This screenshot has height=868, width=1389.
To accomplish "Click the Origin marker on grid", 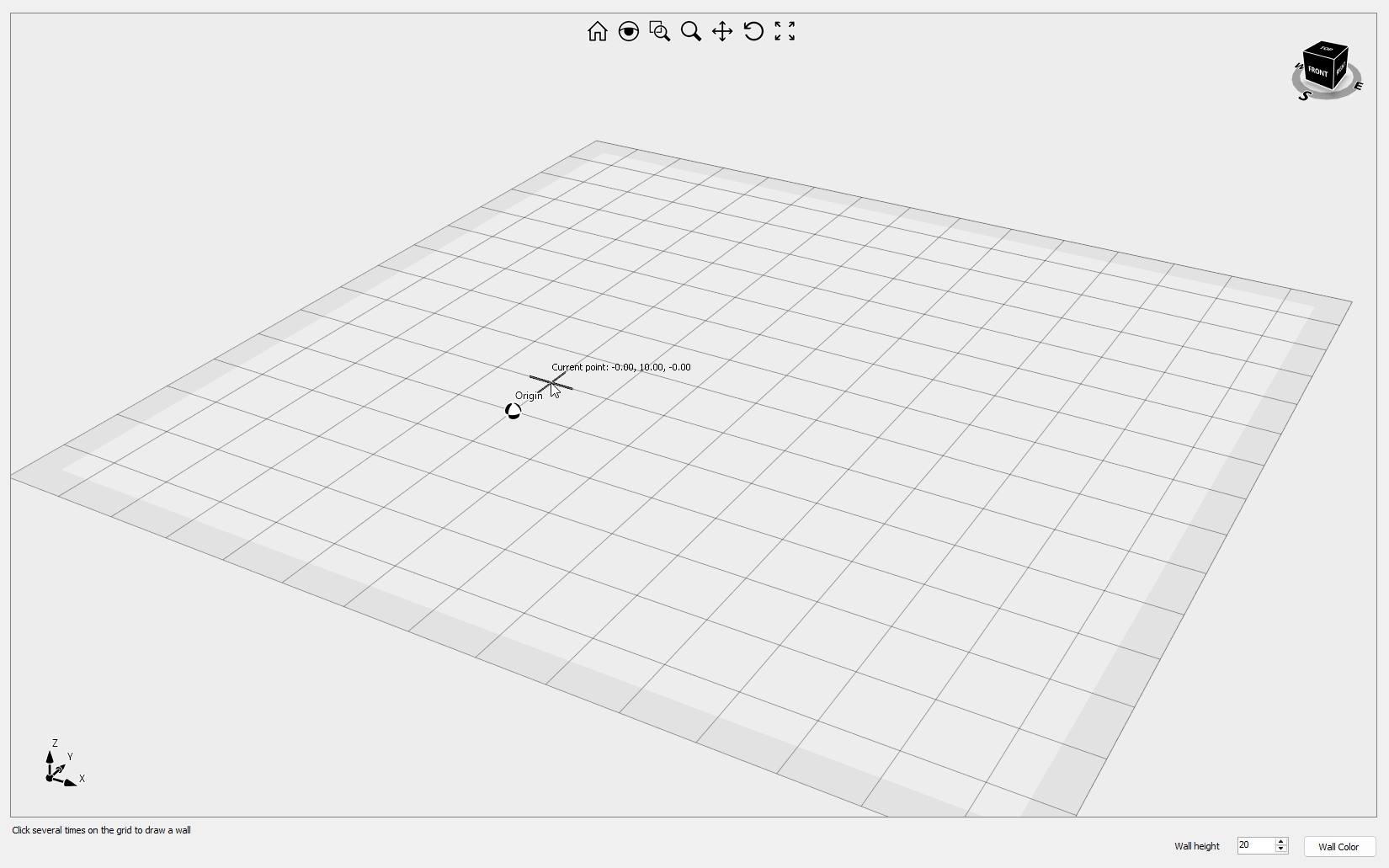I will click(x=513, y=411).
